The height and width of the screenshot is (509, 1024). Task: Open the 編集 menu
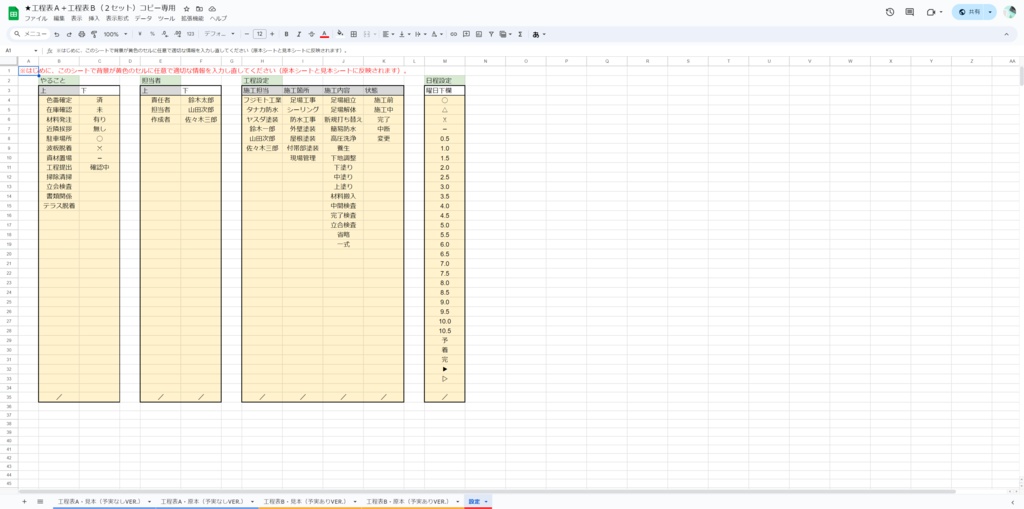click(59, 18)
